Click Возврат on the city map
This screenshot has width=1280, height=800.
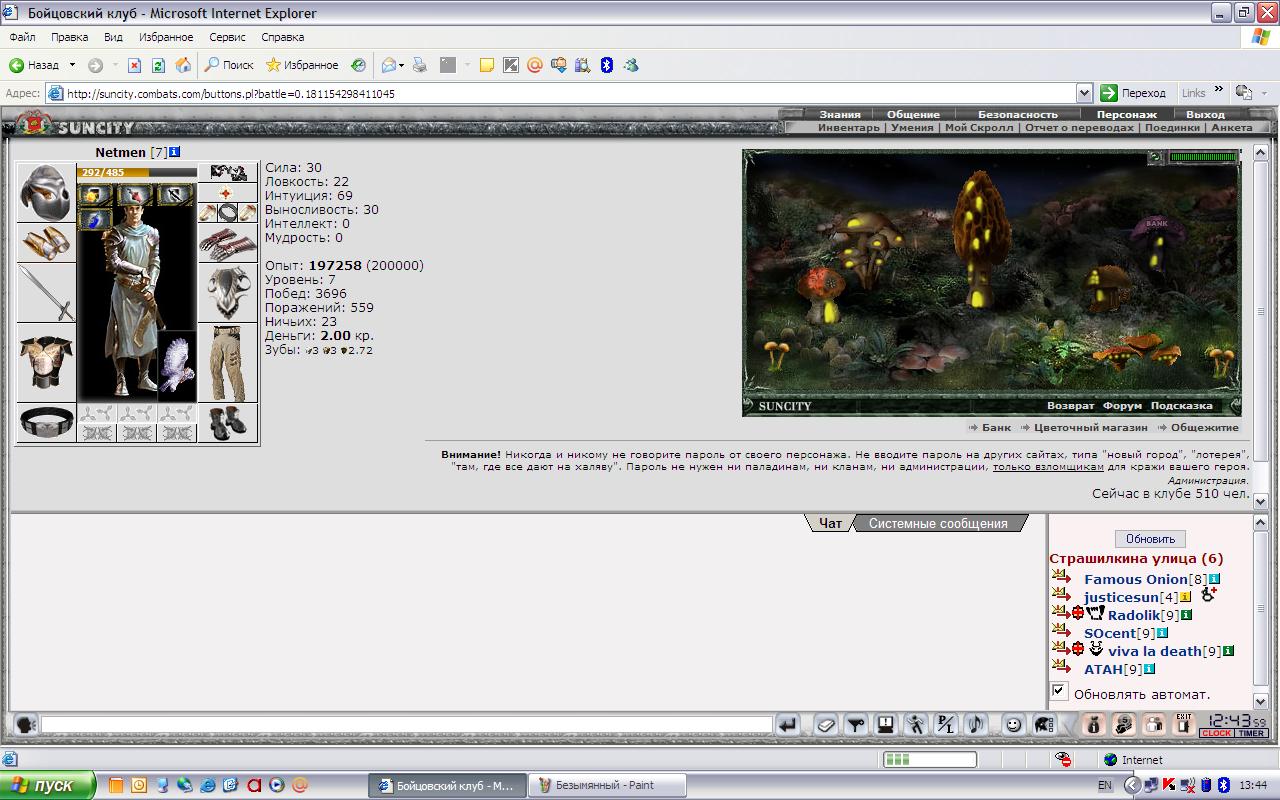click(x=1070, y=406)
